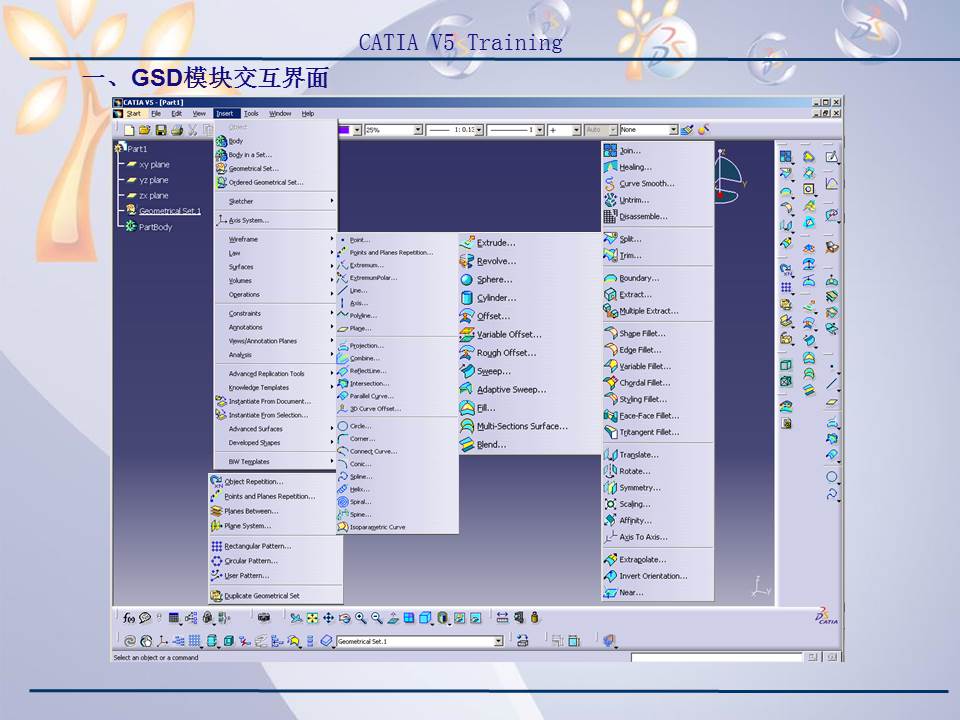Open the None selection filter dropdown
960x720 pixels.
pos(673,130)
